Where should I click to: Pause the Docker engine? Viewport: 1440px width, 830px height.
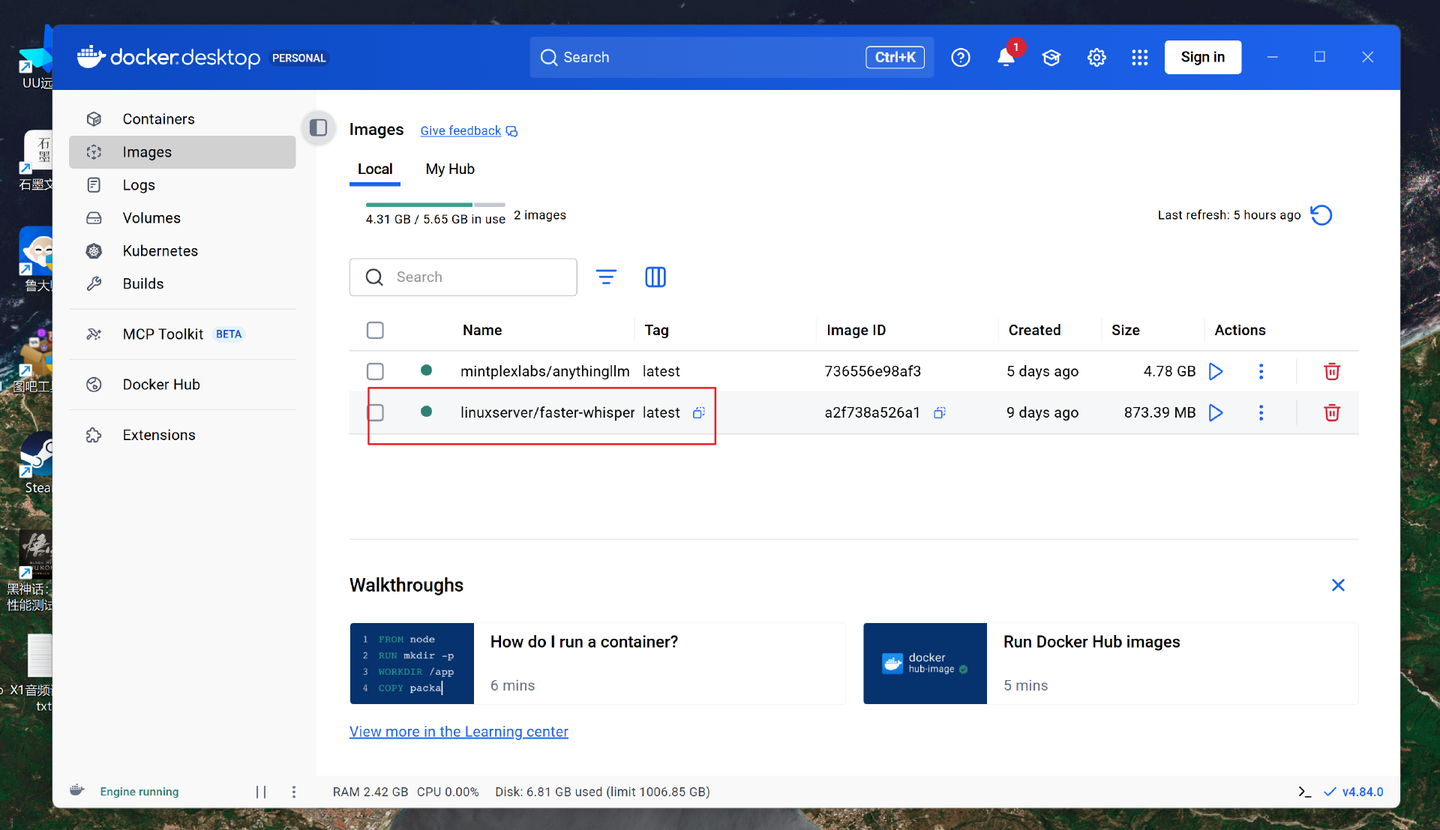261,792
